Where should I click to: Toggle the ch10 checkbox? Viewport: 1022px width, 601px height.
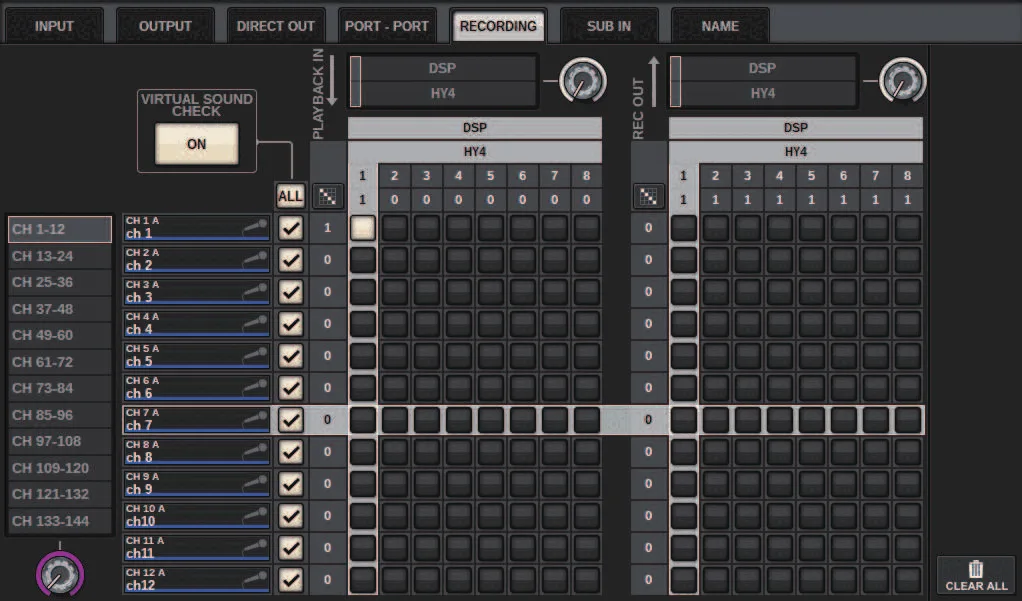[x=291, y=516]
